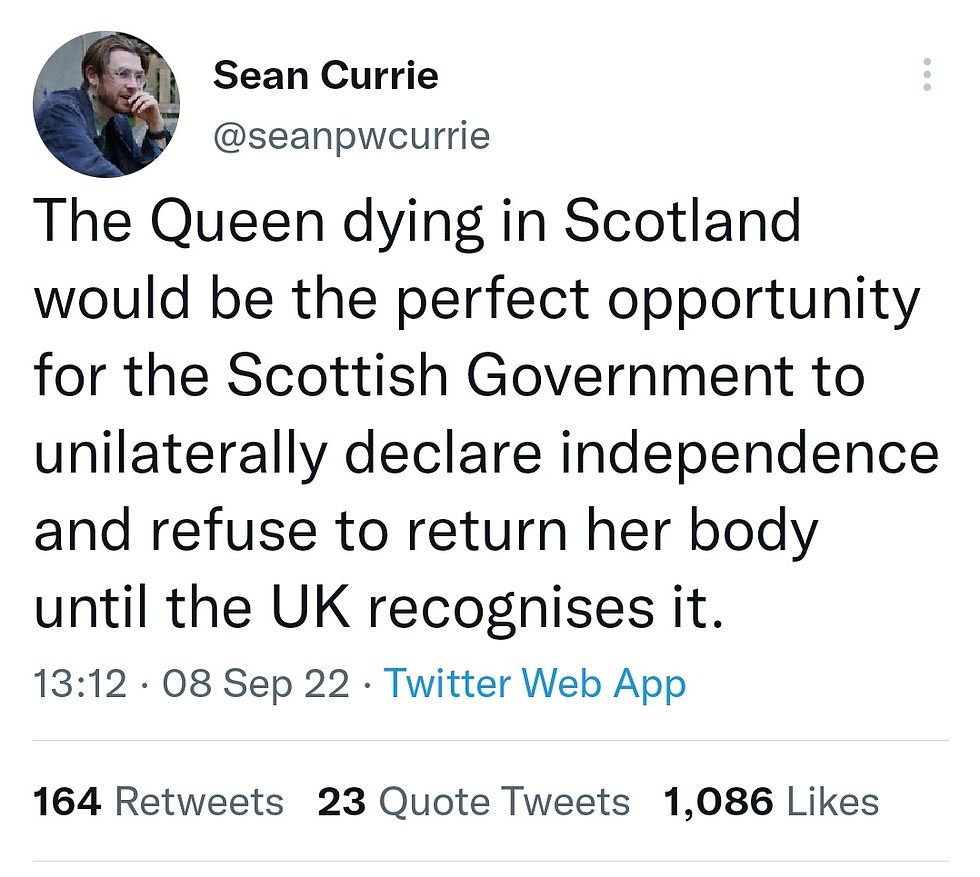Image resolution: width=980 pixels, height=877 pixels.
Task: Visit the @seanpwcurrie handle
Action: [x=351, y=135]
